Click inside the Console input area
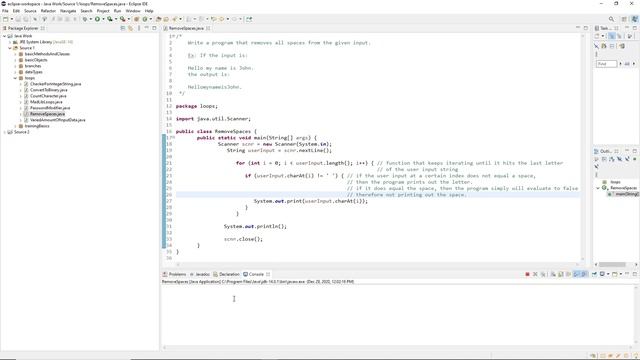The height and width of the screenshot is (360, 640). pos(398,314)
